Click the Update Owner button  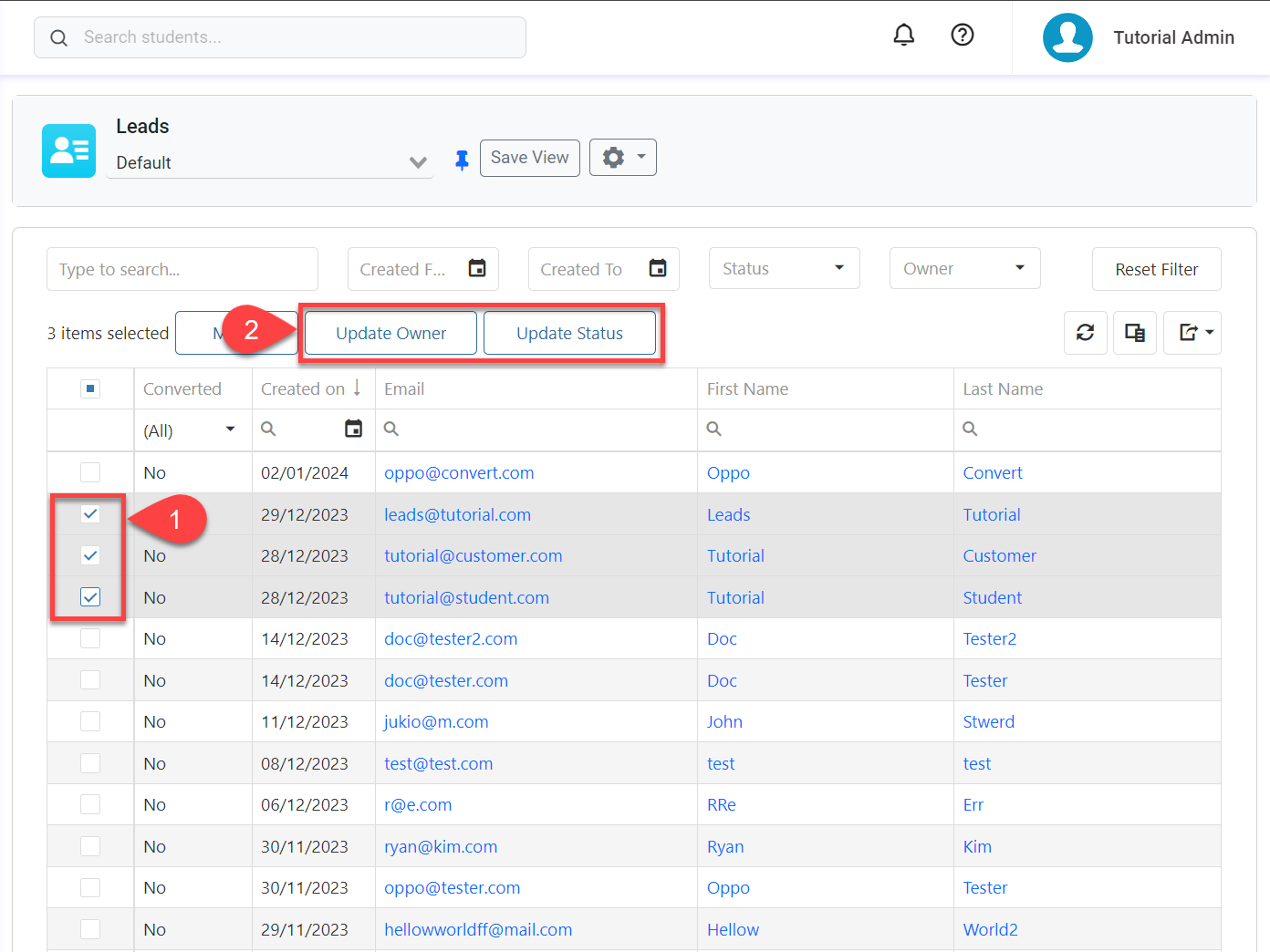click(390, 333)
